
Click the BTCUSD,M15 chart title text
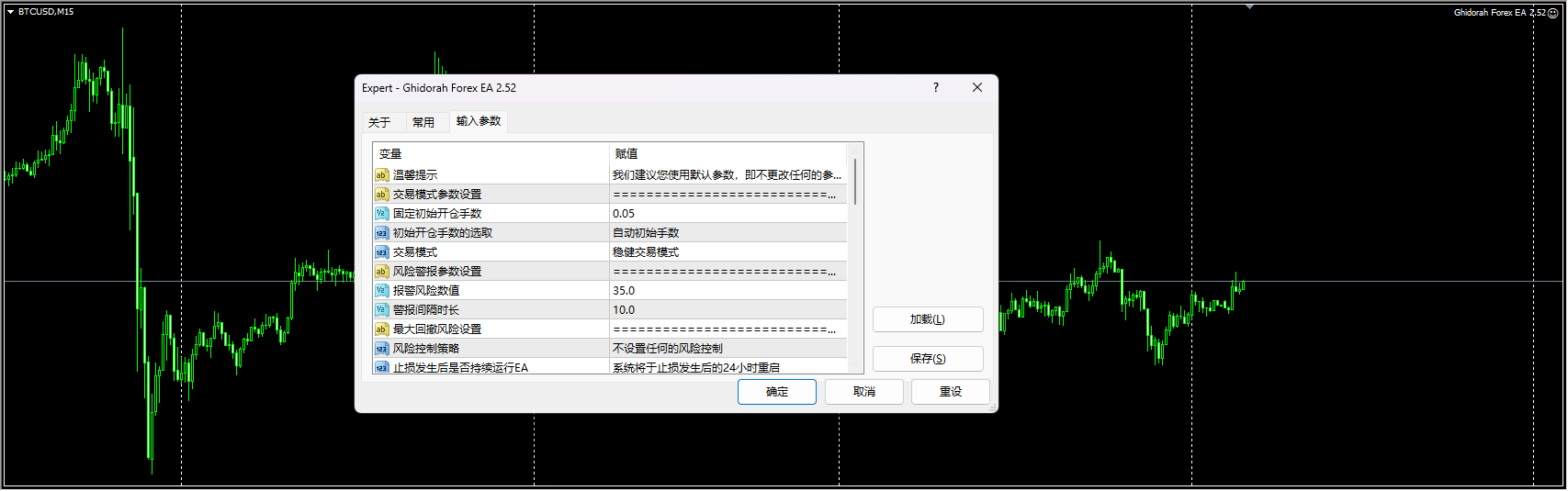tap(46, 12)
